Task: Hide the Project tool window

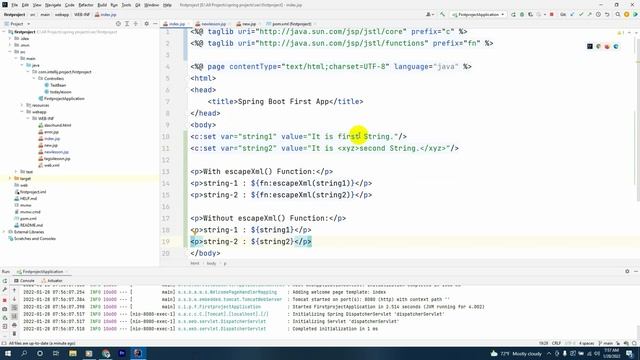Action: [155, 24]
